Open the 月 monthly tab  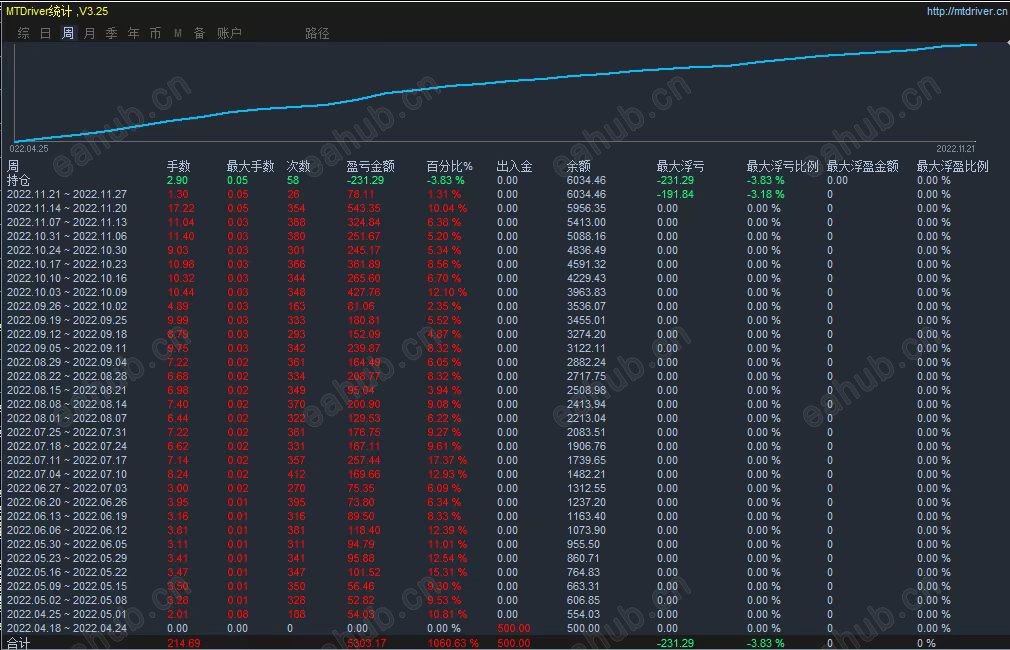click(x=90, y=33)
